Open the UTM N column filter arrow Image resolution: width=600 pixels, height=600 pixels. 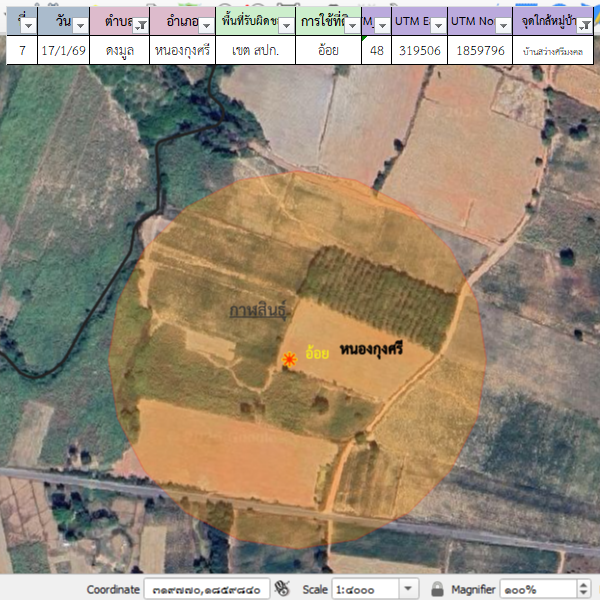503,24
